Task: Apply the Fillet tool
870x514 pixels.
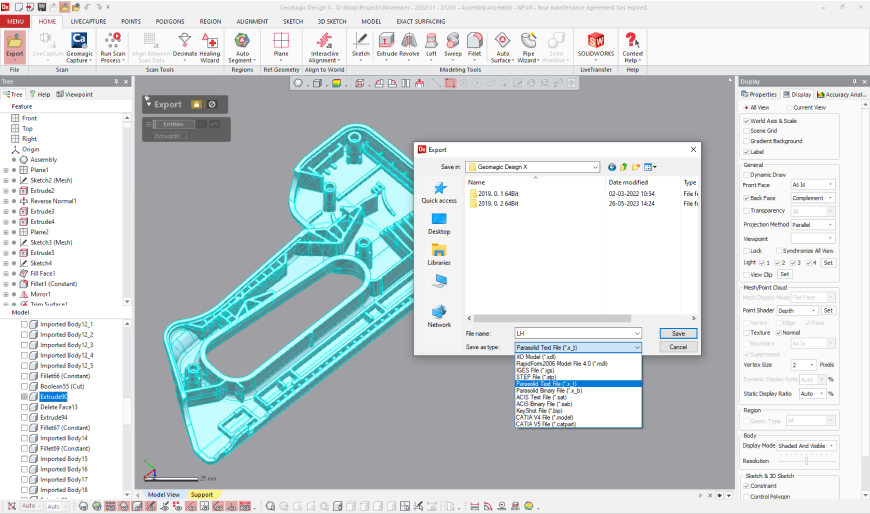Action: tap(474, 46)
